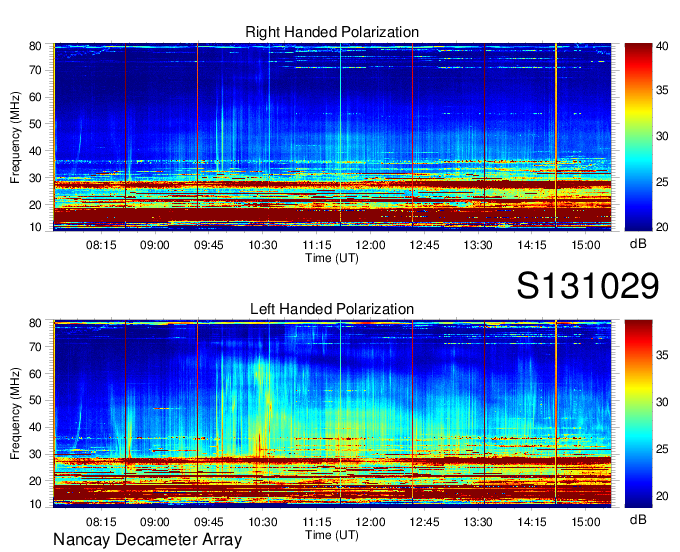Click the Left Handed polarization spectrogram image

tap(332, 414)
